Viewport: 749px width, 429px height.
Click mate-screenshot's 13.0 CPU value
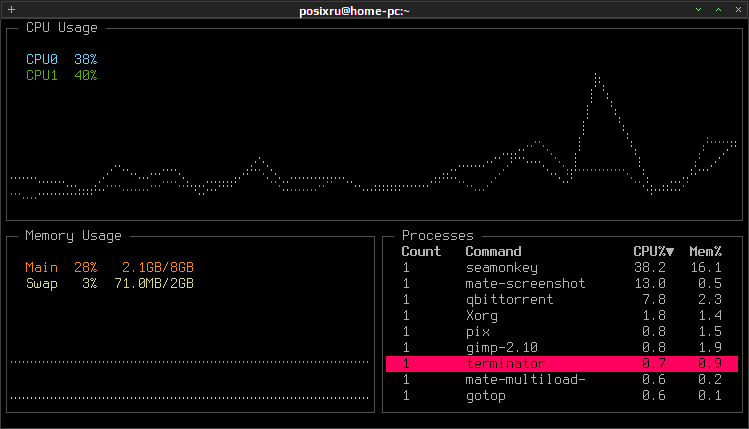650,284
